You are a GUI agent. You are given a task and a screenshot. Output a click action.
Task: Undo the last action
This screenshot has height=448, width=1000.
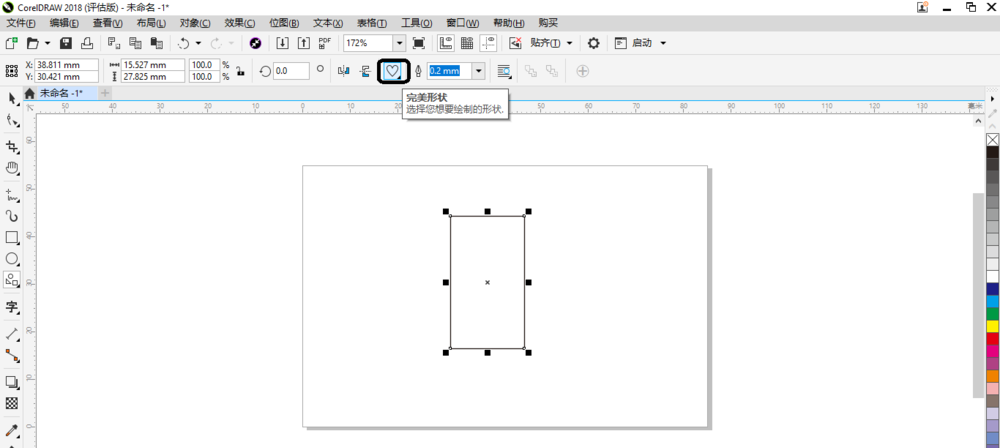[184, 43]
